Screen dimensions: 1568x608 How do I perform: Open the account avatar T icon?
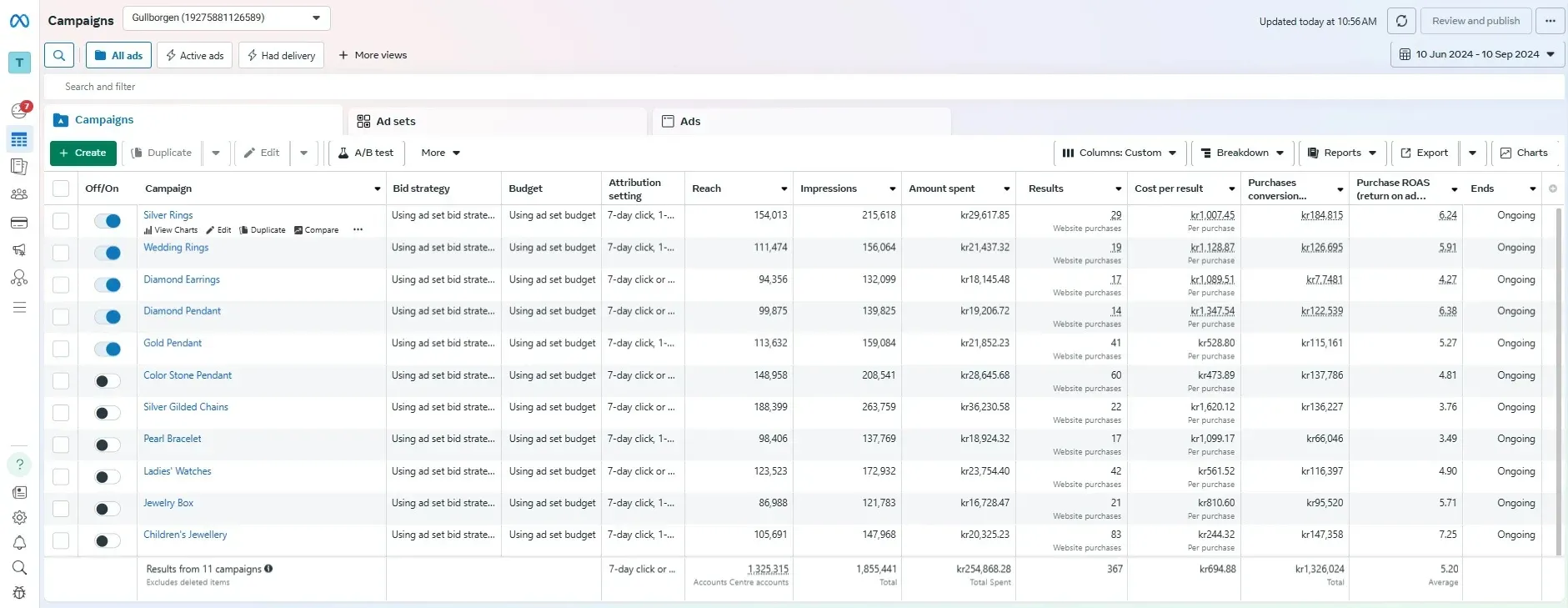(19, 63)
